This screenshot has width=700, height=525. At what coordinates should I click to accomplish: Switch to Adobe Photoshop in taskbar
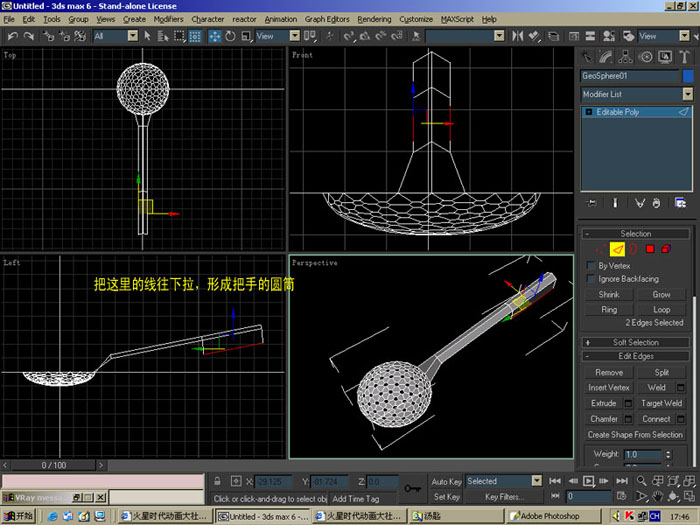click(x=552, y=516)
